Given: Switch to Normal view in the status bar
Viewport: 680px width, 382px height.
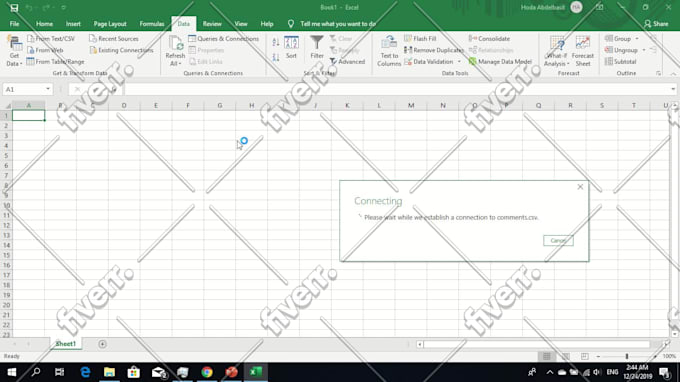Looking at the screenshot, I should (x=546, y=356).
